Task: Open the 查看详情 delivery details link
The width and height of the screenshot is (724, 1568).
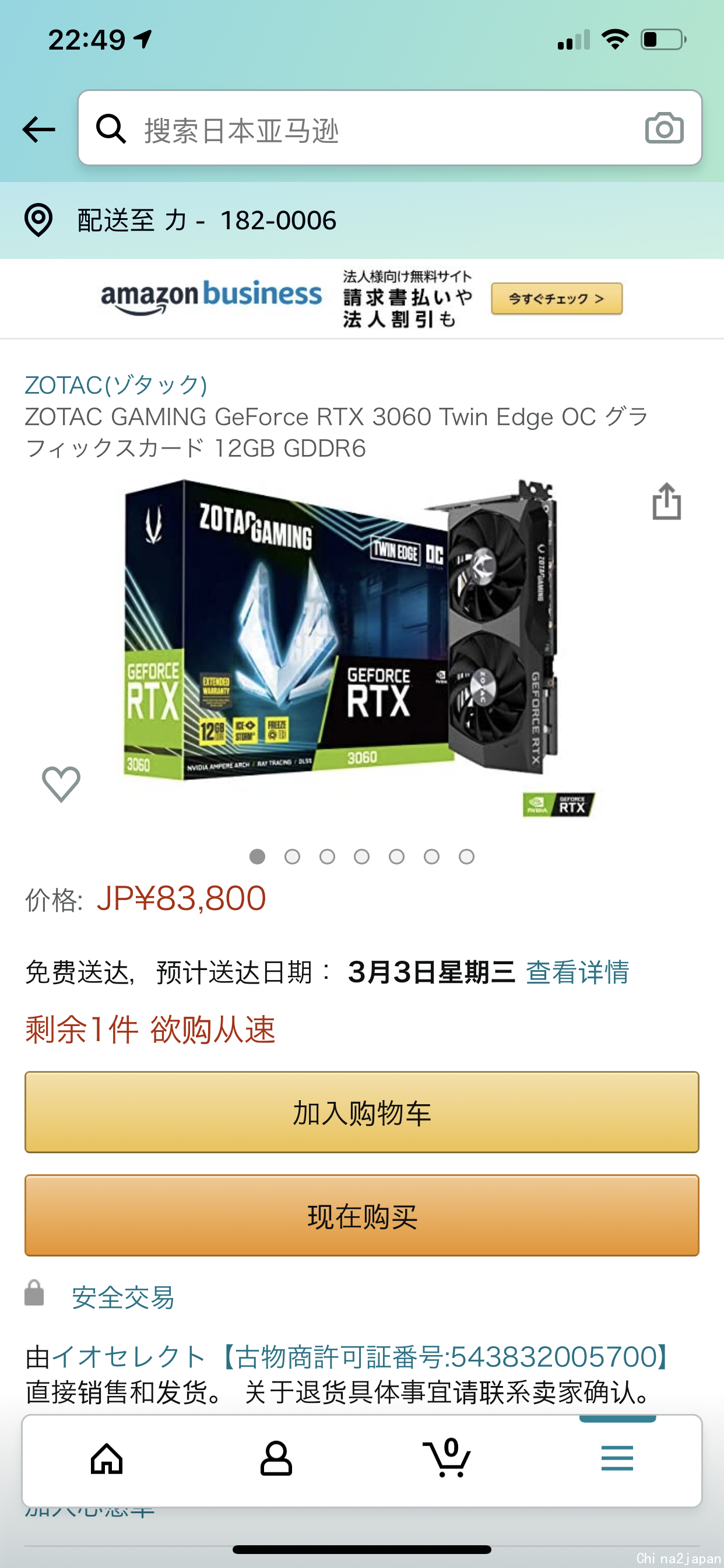Action: tap(577, 972)
